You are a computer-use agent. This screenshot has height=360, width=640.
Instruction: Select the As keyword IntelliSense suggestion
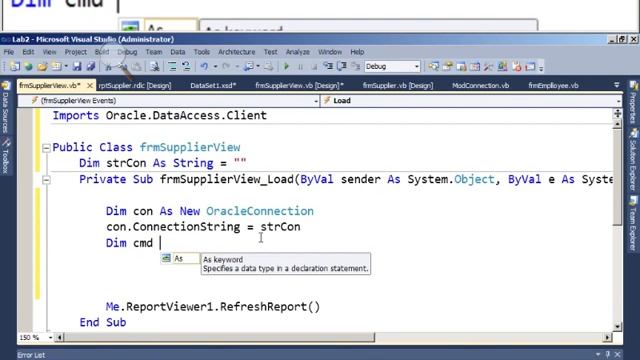point(180,258)
